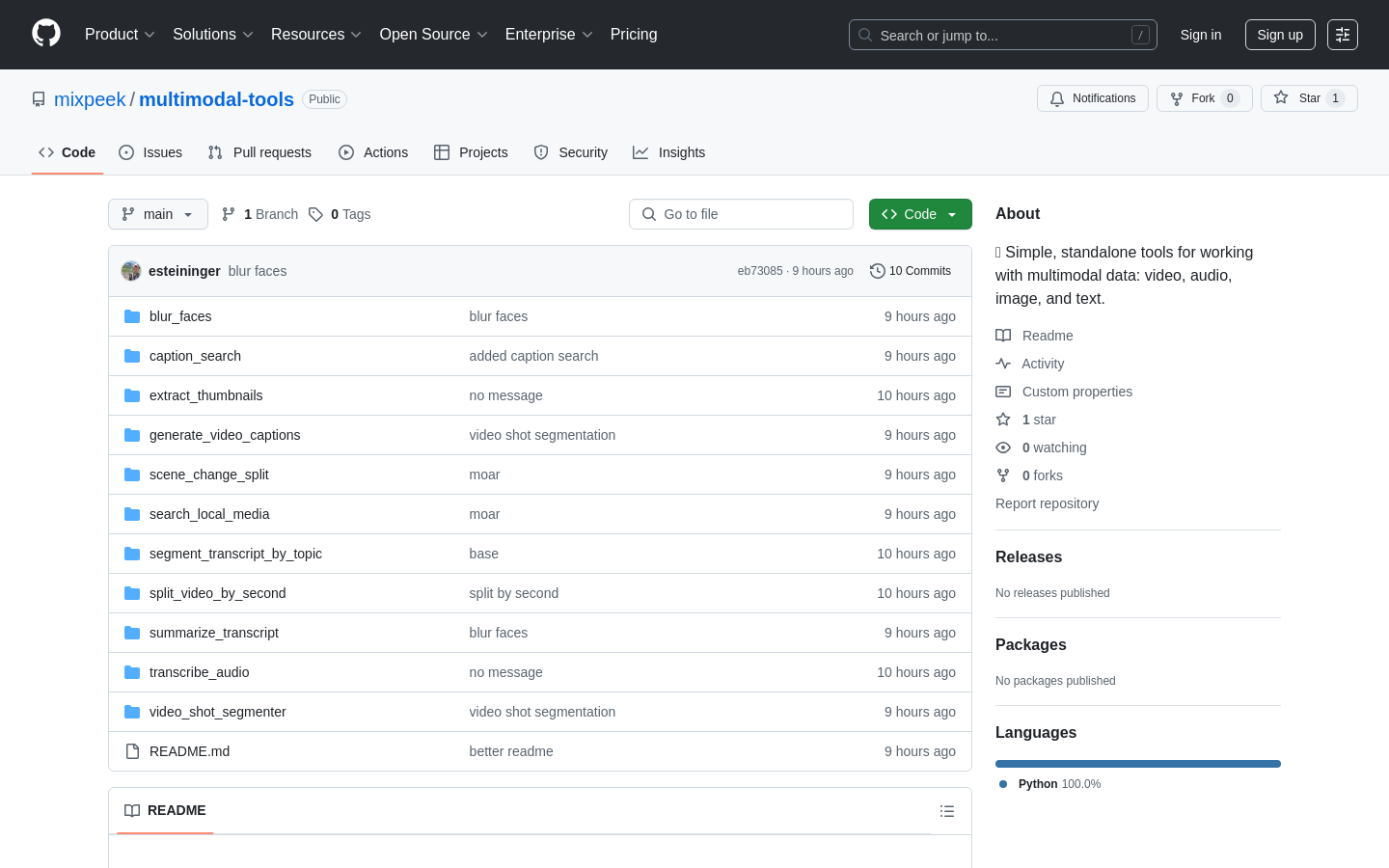Image resolution: width=1389 pixels, height=868 pixels.
Task: Open the green Code dropdown button
Action: tap(920, 214)
